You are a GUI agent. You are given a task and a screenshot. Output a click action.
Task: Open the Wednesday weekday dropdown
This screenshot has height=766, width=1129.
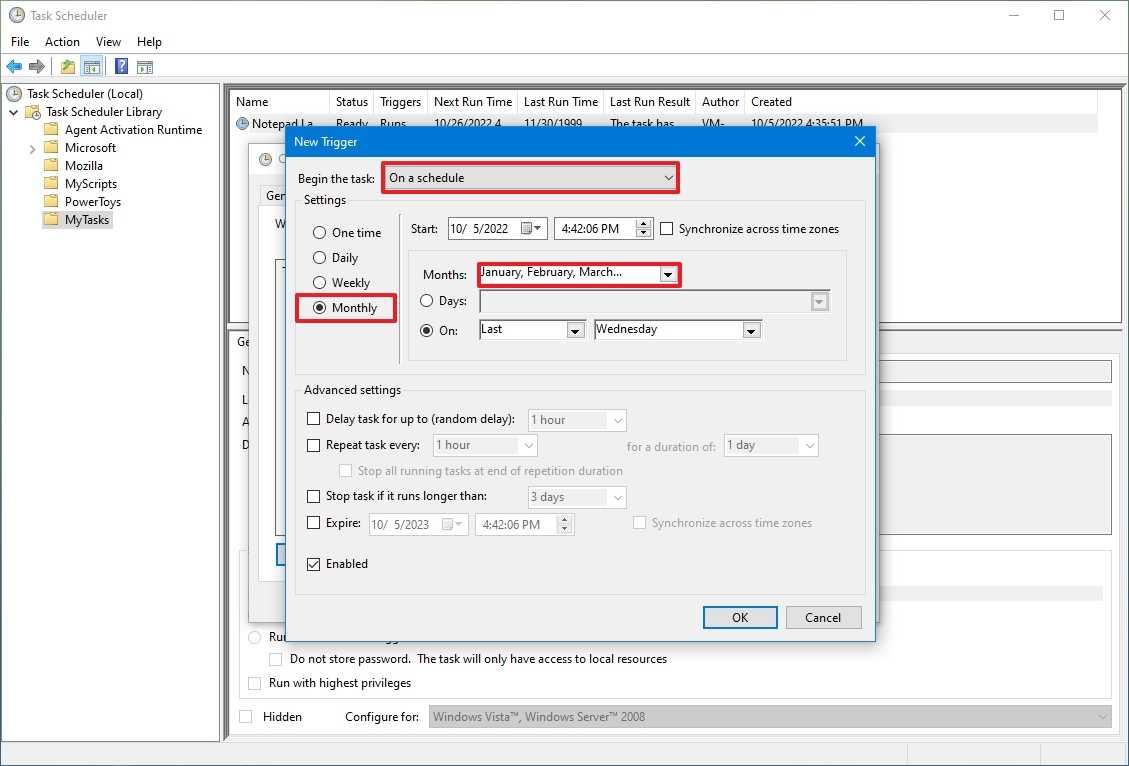751,330
